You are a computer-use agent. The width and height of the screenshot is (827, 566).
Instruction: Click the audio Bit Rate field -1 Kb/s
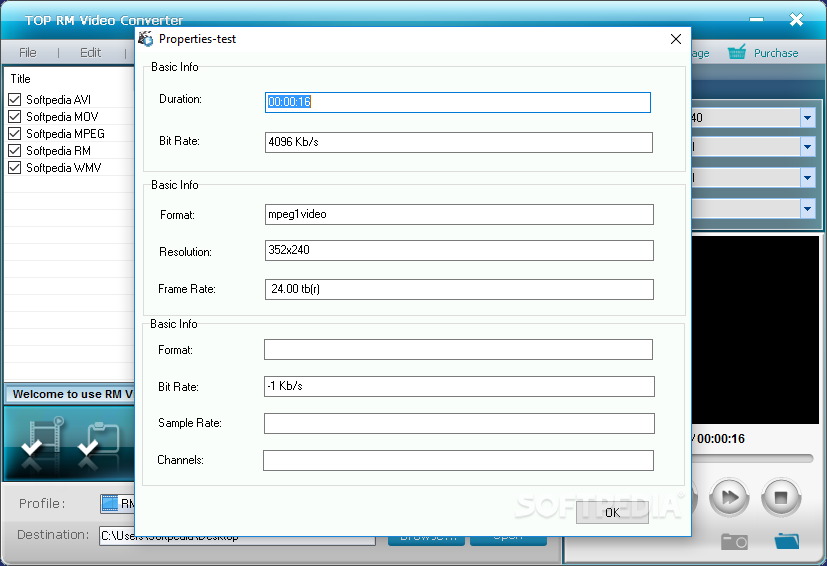point(459,386)
